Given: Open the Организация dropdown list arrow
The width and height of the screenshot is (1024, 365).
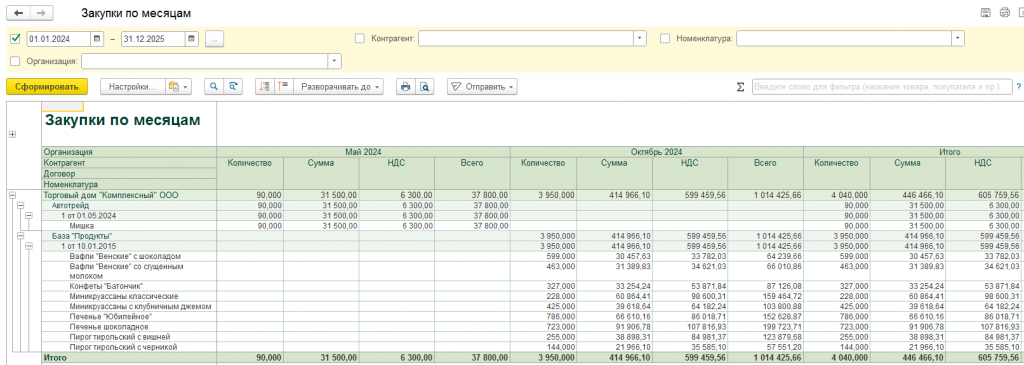Looking at the screenshot, I should (334, 61).
